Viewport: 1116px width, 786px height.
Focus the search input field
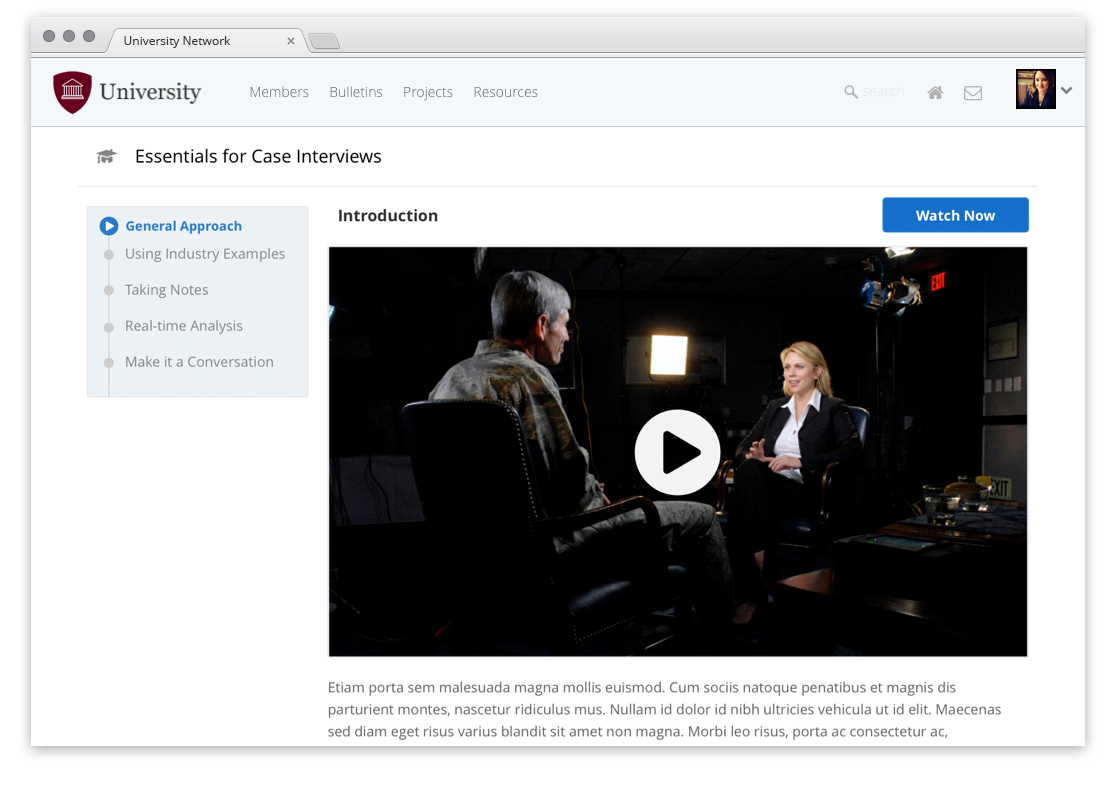point(883,92)
